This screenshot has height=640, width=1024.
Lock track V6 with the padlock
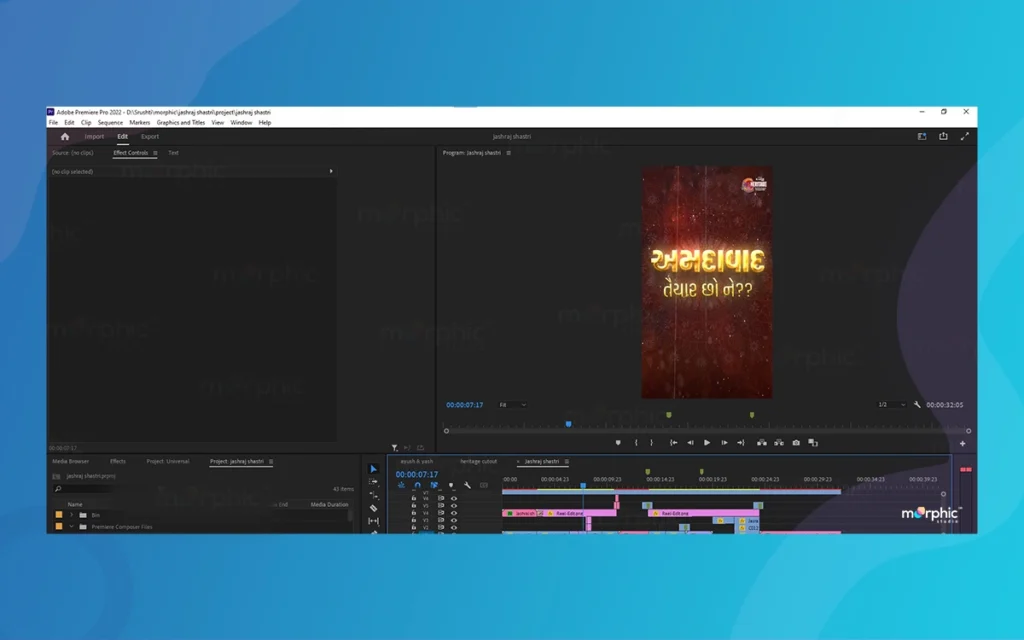(x=413, y=498)
